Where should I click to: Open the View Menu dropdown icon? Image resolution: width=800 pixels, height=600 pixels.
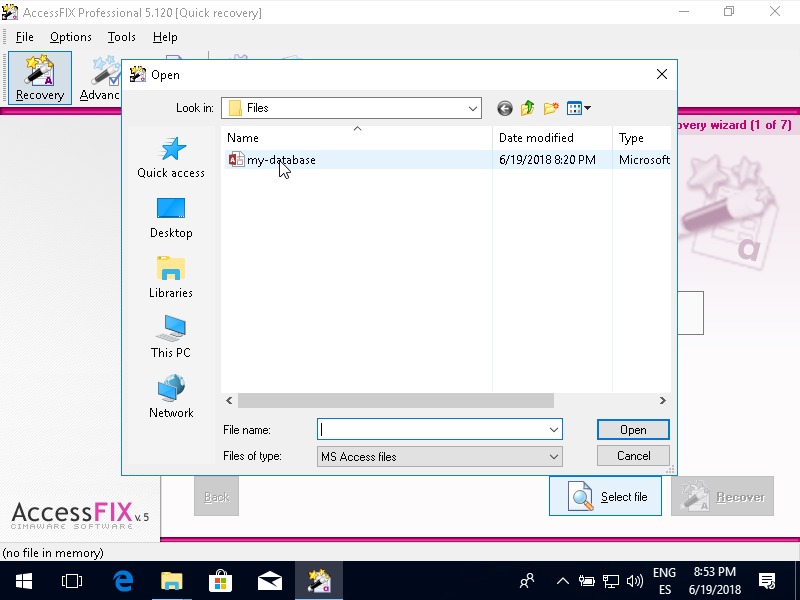click(579, 108)
